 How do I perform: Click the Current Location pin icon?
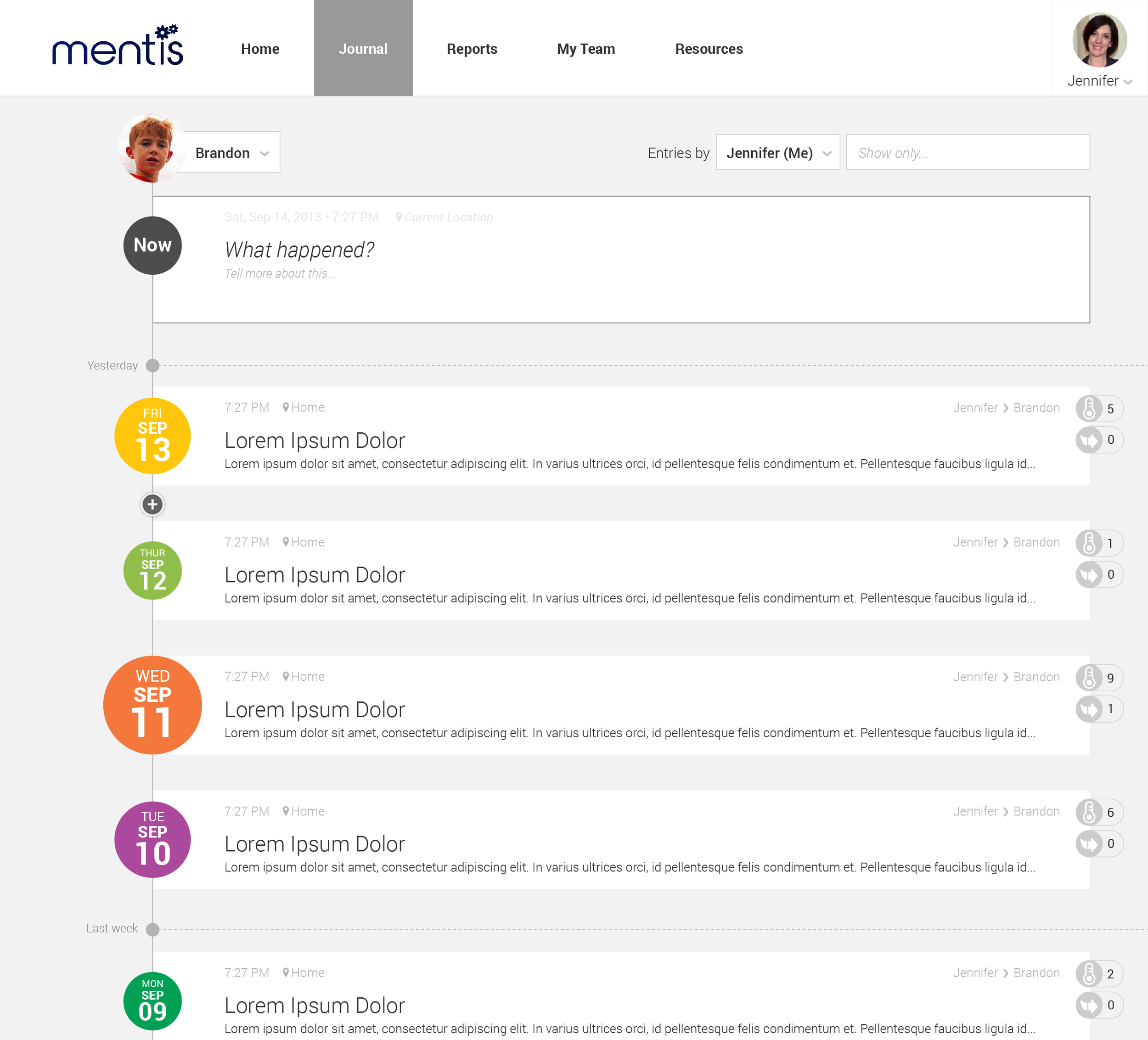point(399,217)
